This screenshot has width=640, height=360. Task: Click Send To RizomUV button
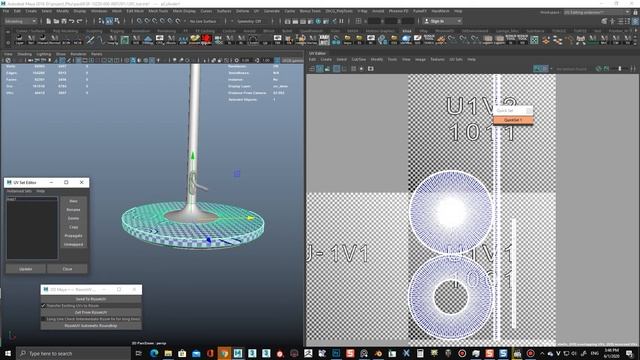91,299
